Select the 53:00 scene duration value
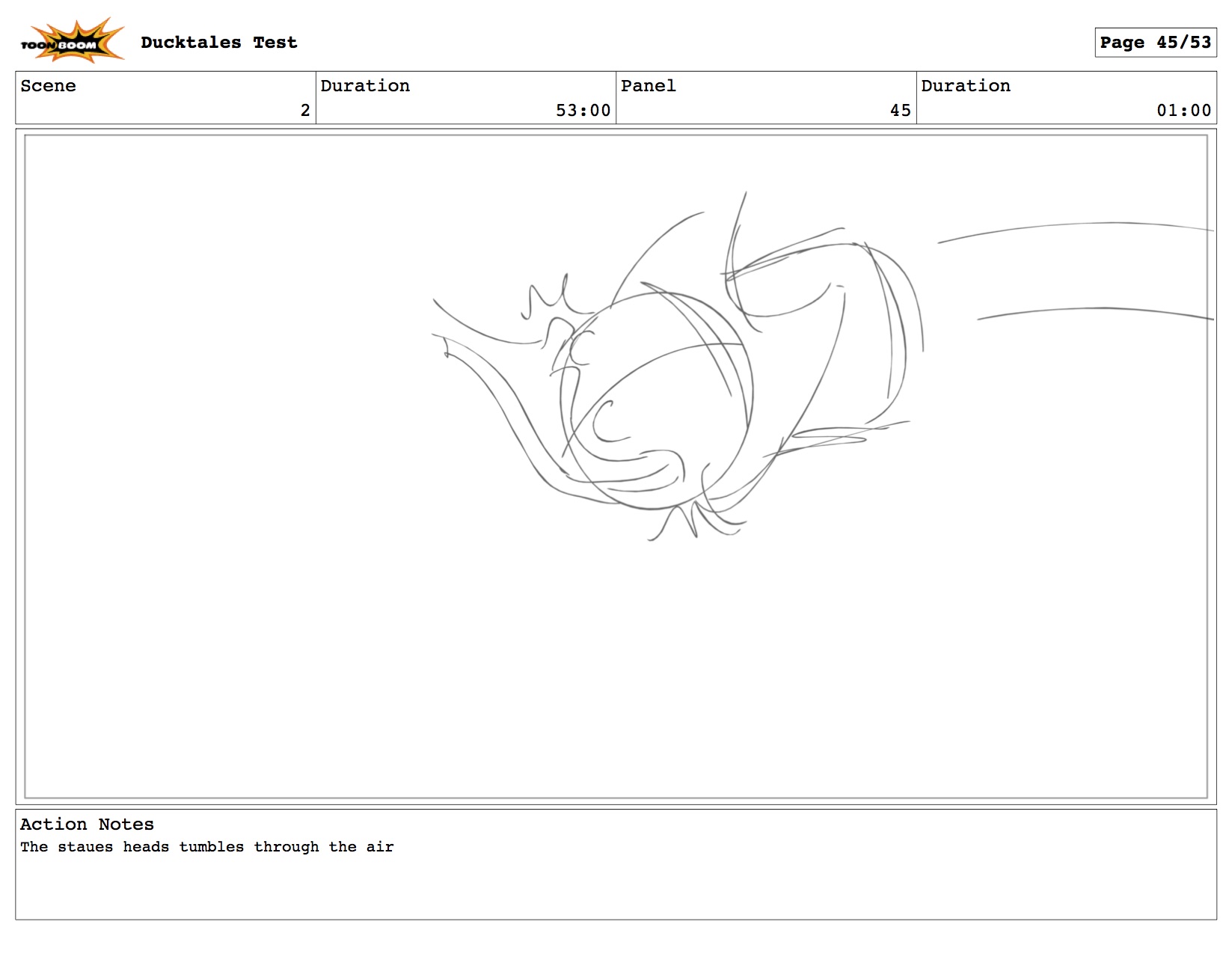 pyautogui.click(x=583, y=111)
